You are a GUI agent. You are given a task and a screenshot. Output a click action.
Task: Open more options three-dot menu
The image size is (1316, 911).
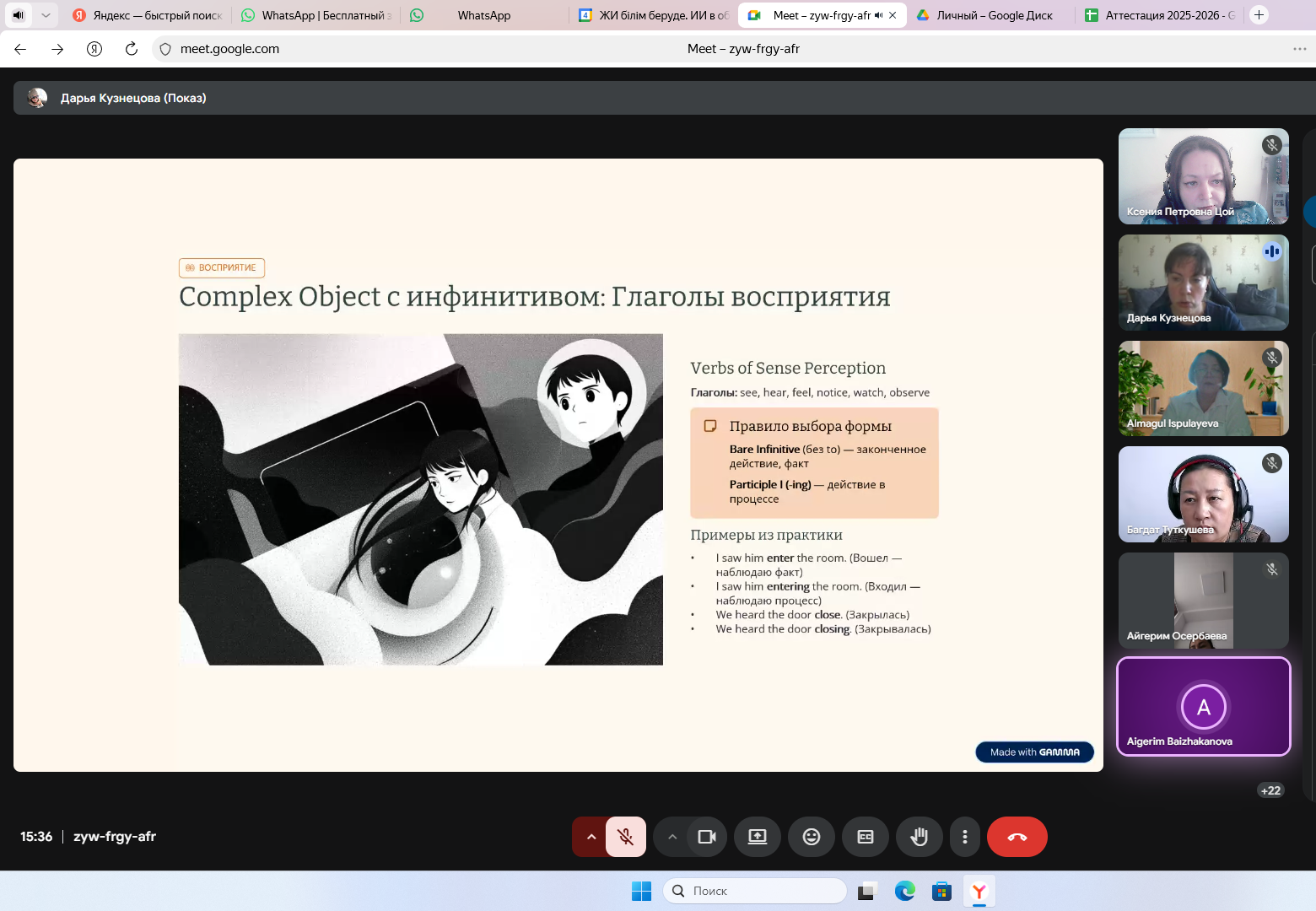pos(964,837)
